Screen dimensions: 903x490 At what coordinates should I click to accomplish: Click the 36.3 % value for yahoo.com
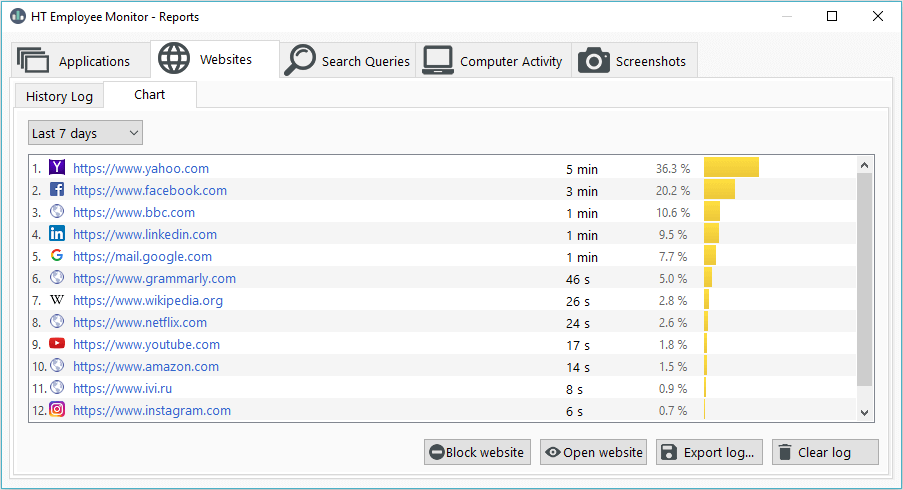coord(673,169)
